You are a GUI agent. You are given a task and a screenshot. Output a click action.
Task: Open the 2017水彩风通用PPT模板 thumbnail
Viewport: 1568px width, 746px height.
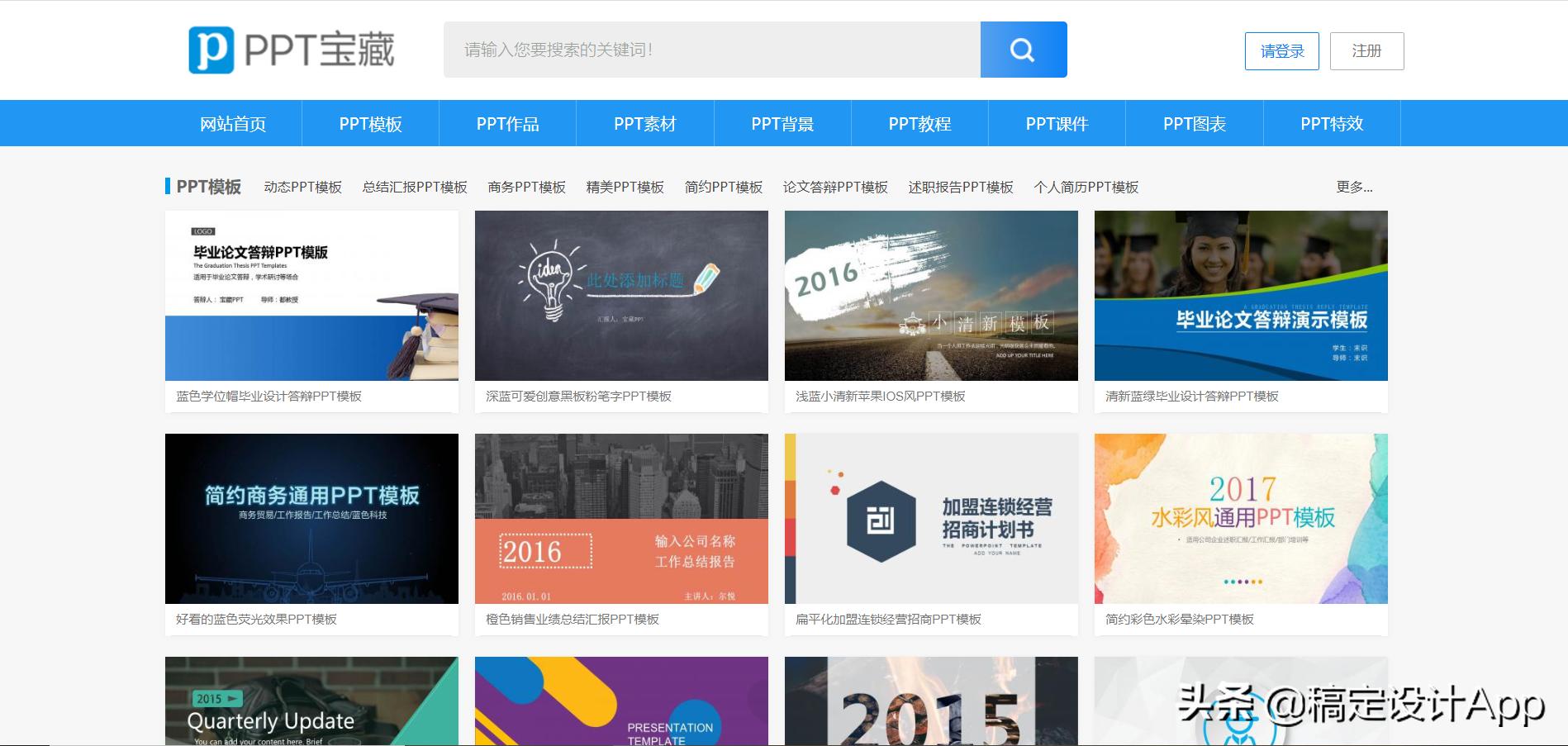click(1240, 519)
